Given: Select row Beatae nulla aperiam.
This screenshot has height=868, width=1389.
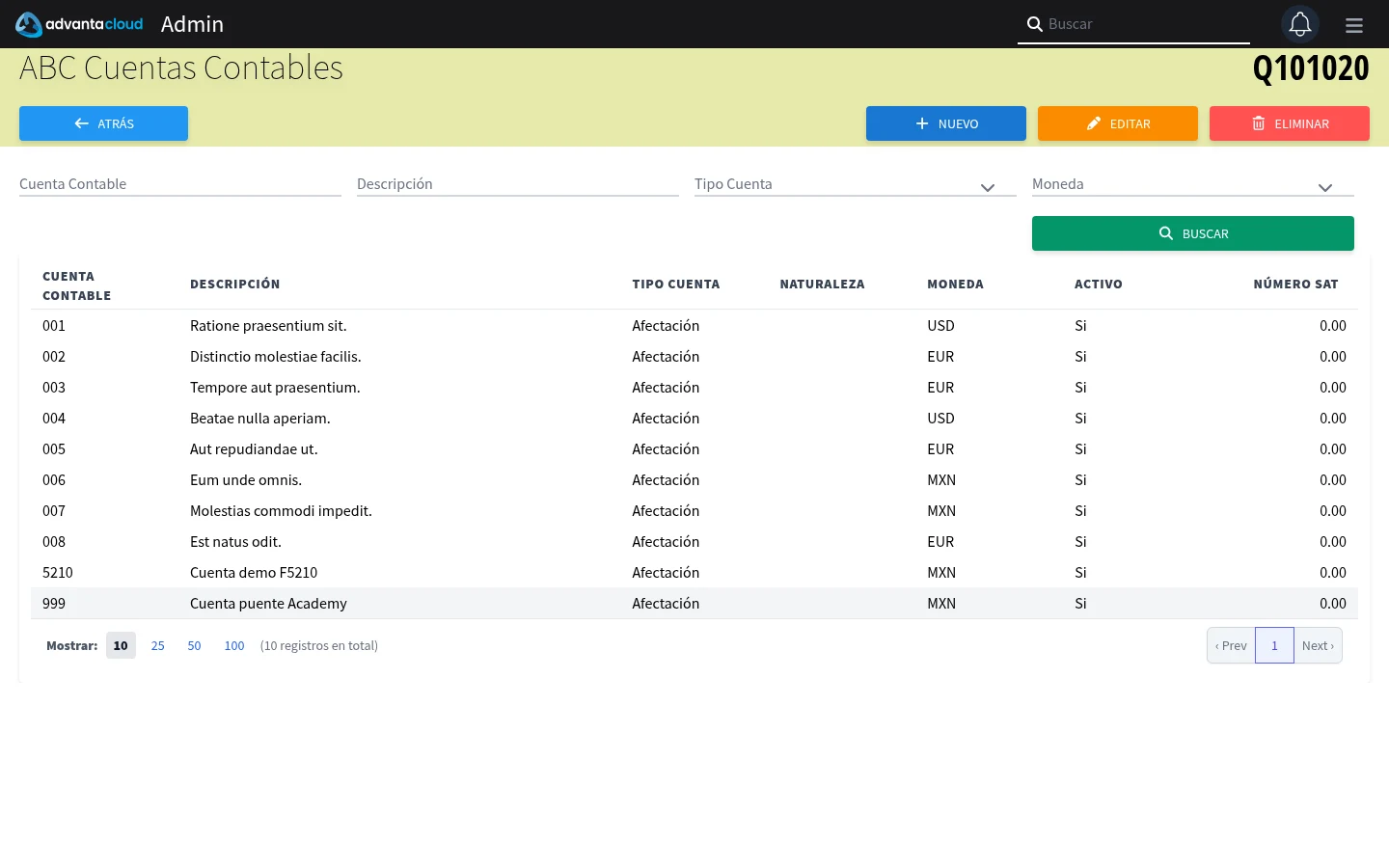Looking at the screenshot, I should (694, 419).
